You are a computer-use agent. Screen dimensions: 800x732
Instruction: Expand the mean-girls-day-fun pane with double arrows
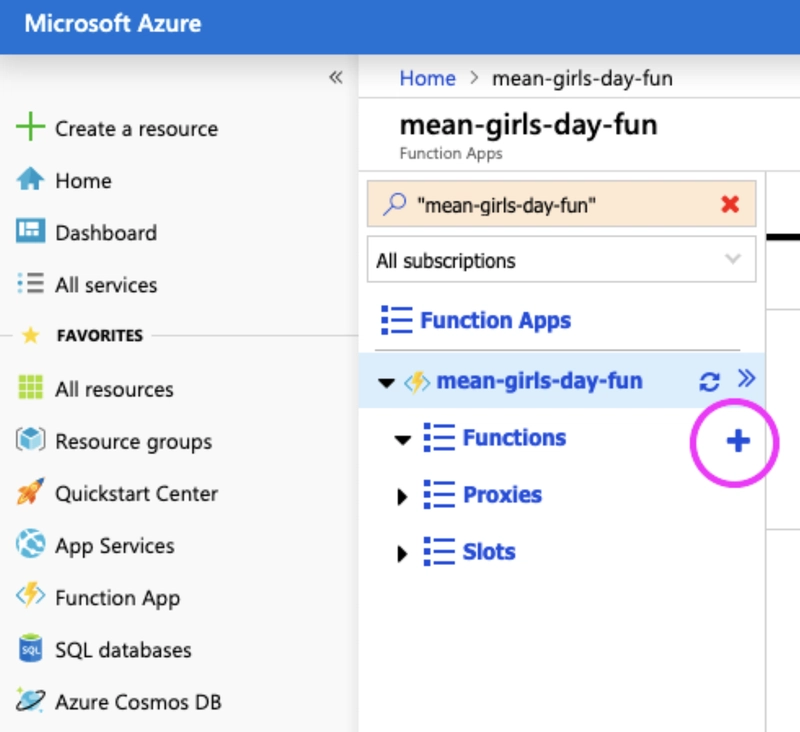(x=746, y=379)
